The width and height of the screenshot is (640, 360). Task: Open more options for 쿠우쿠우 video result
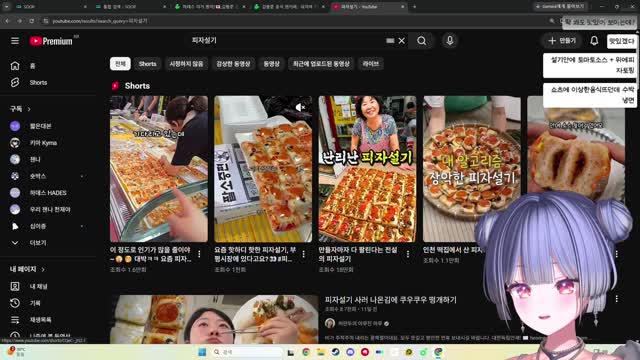click(616, 299)
